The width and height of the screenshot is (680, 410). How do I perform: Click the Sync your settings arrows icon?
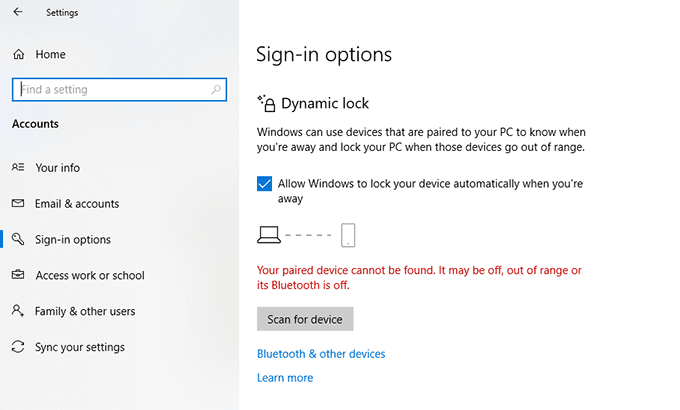18,348
